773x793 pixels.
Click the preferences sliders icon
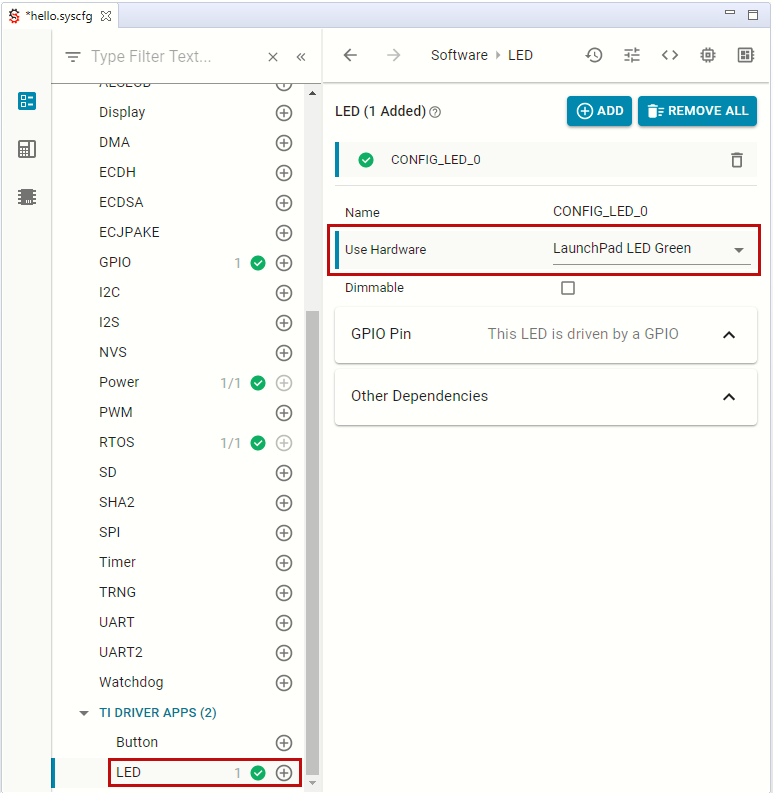click(x=632, y=55)
